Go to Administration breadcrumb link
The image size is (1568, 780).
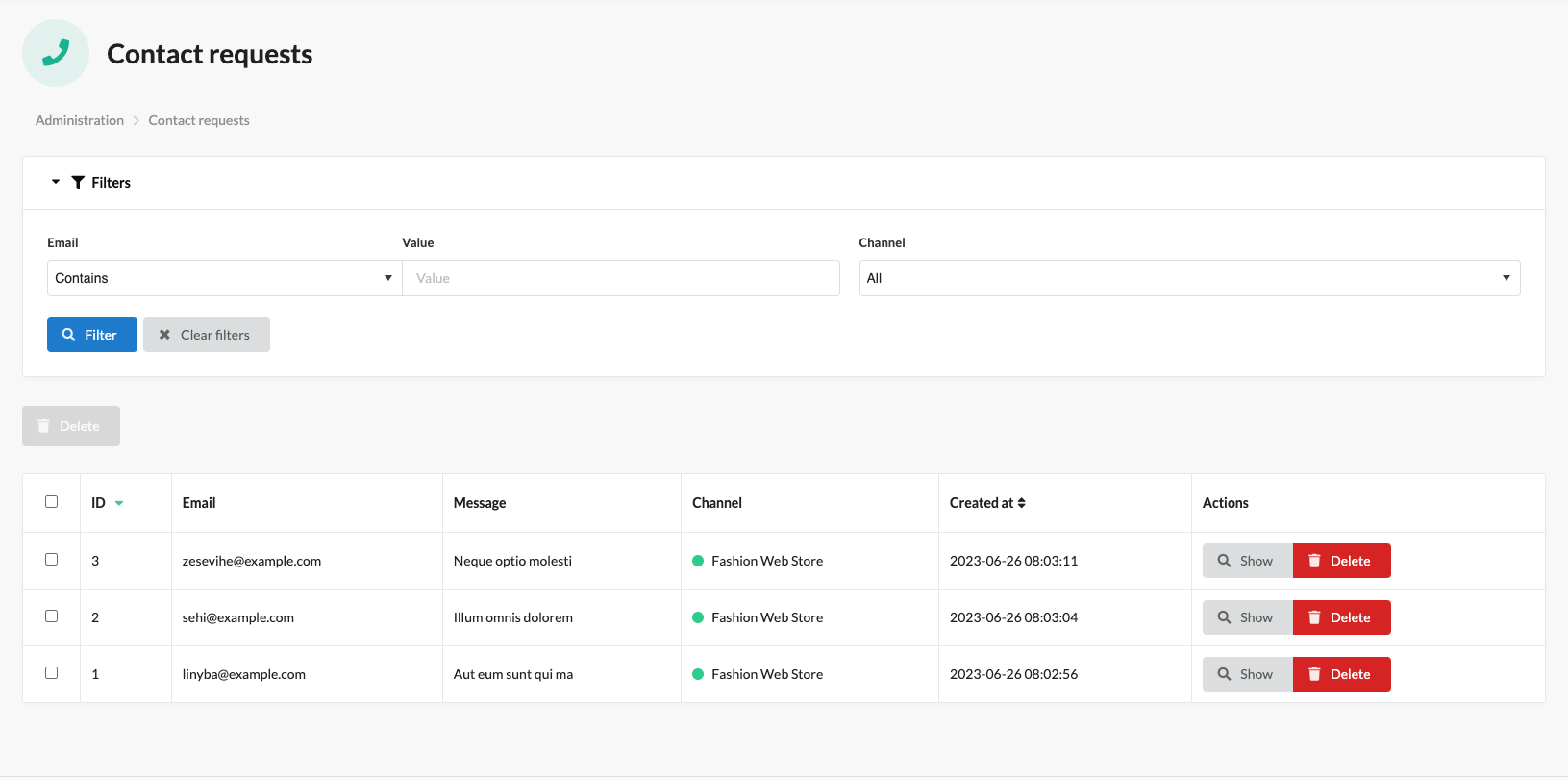pos(80,120)
